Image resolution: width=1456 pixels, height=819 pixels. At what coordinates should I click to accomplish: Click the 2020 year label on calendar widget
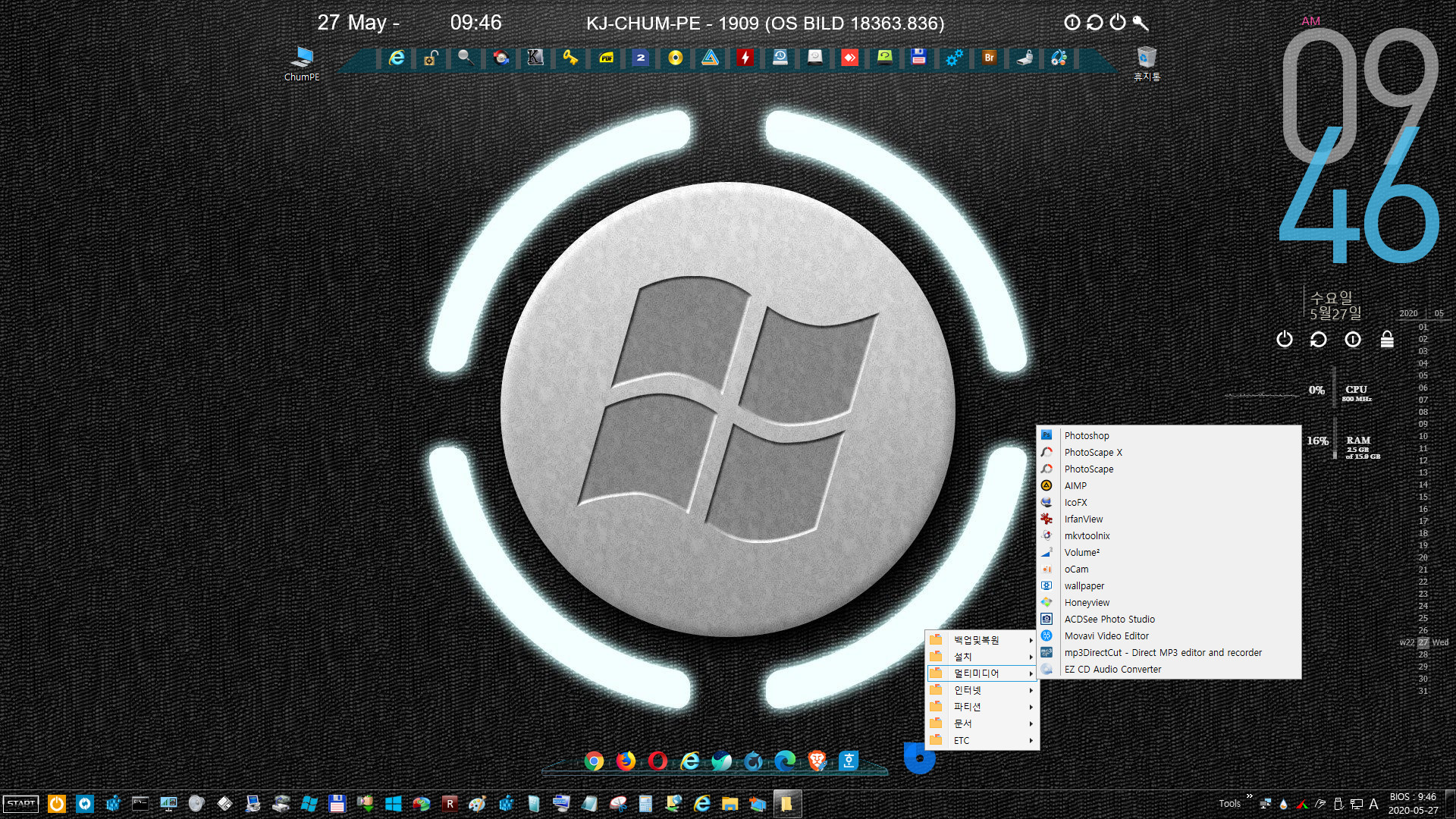[1408, 313]
